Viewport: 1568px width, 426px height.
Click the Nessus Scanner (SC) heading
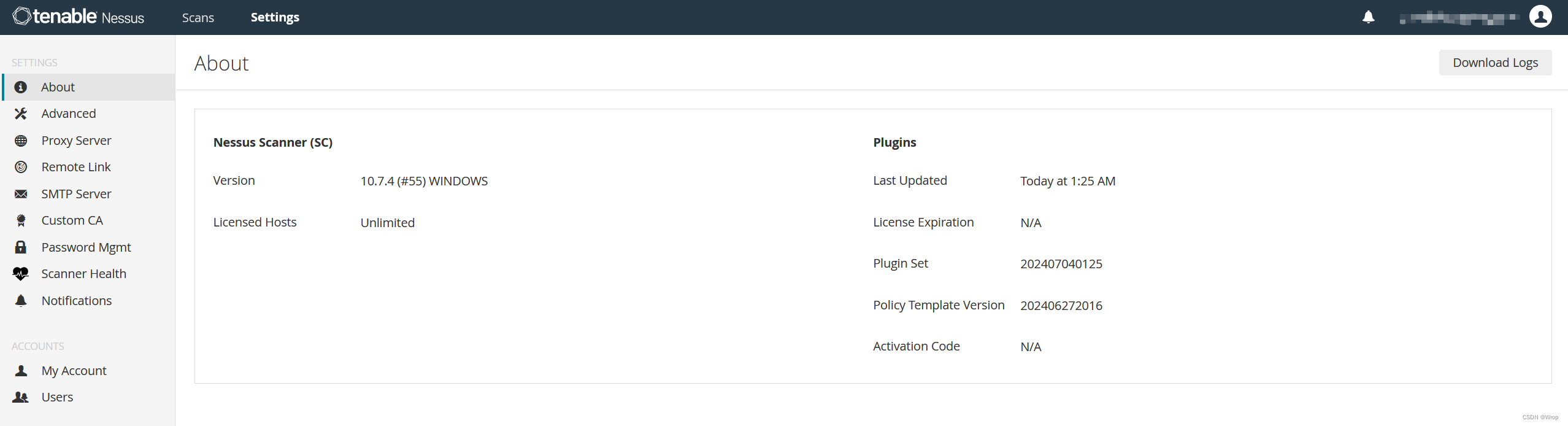(x=272, y=142)
